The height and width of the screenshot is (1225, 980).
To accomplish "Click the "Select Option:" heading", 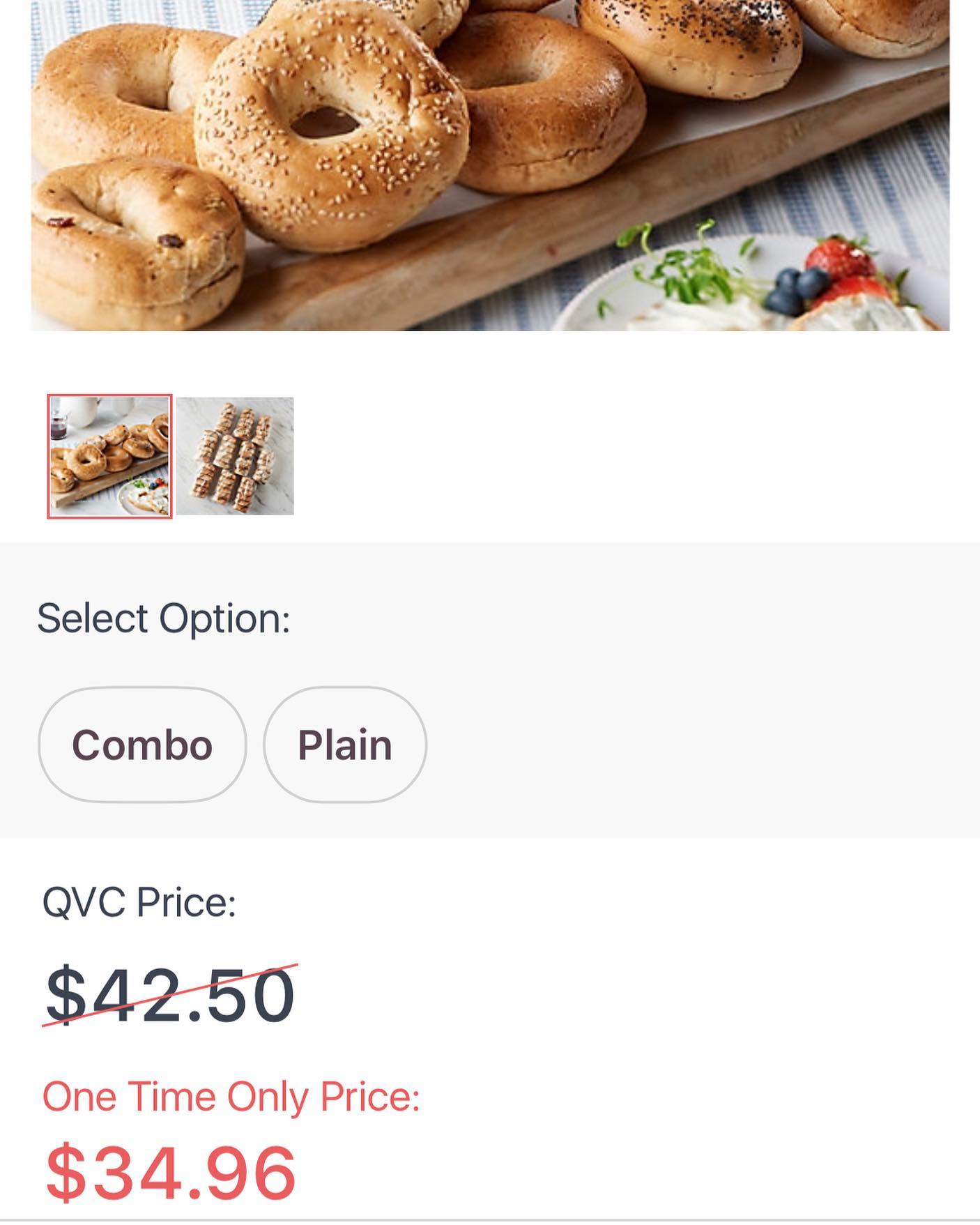I will point(163,618).
